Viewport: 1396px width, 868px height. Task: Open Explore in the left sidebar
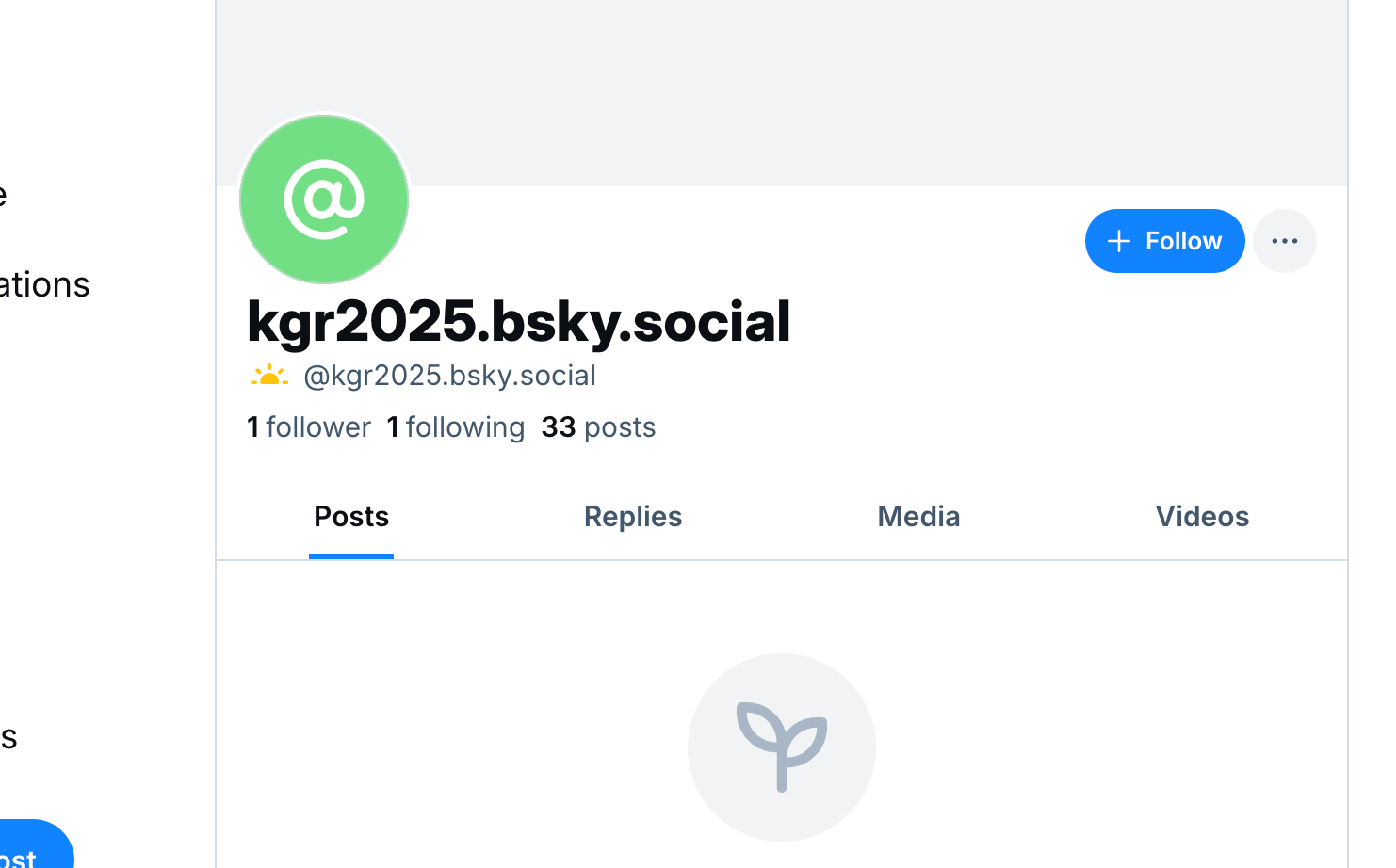[x=3, y=195]
